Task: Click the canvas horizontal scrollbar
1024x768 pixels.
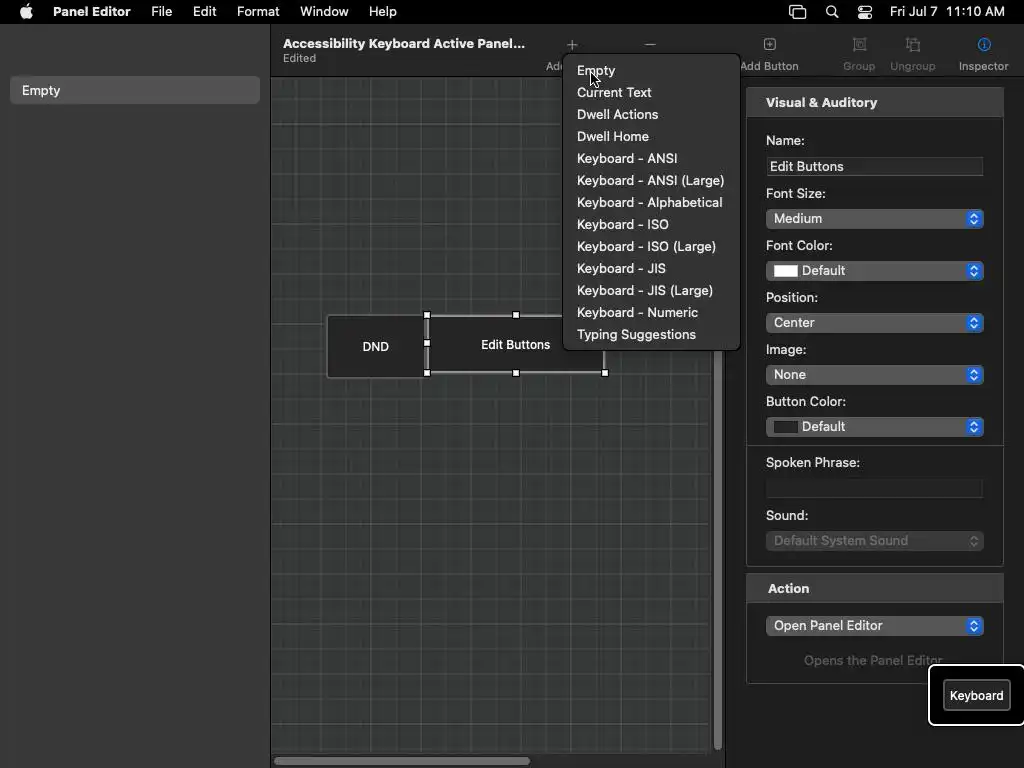Action: click(x=402, y=761)
